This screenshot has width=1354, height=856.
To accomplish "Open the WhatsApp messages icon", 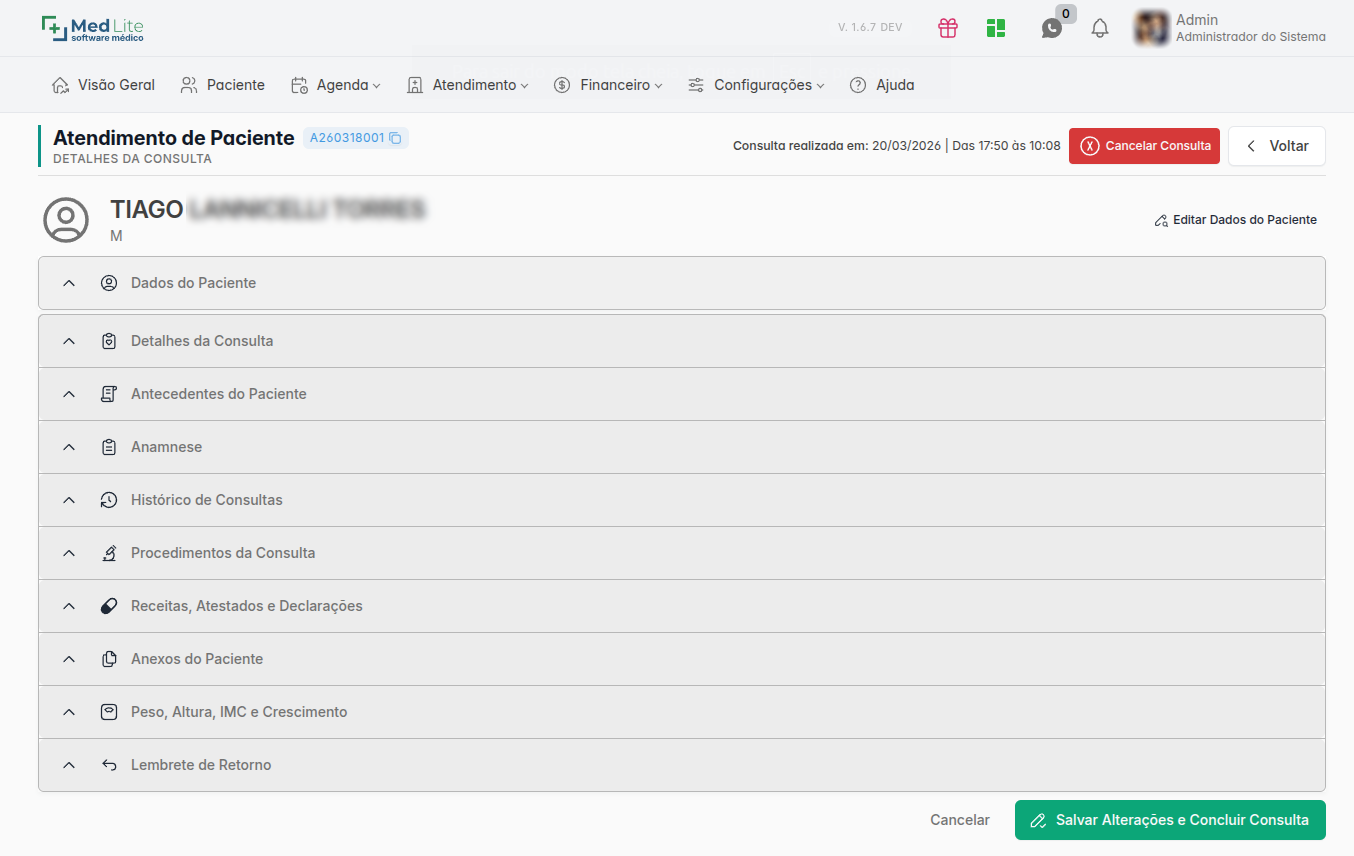I will pyautogui.click(x=1051, y=29).
